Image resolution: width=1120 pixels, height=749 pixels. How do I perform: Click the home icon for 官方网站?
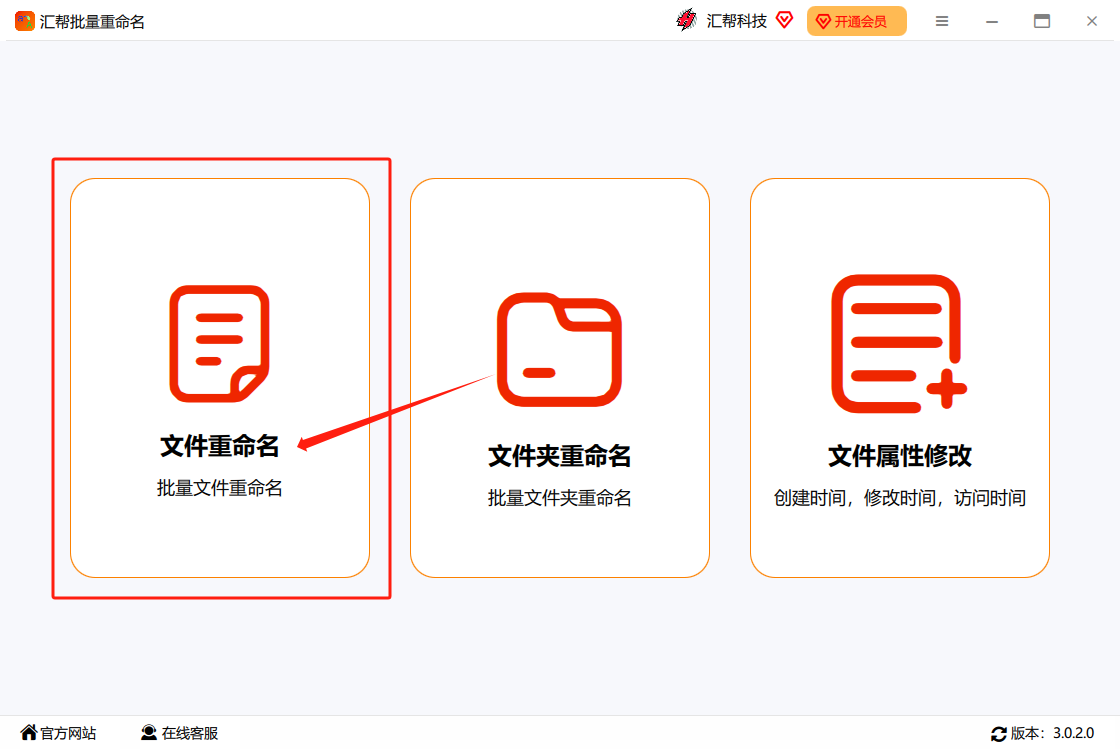(x=29, y=733)
